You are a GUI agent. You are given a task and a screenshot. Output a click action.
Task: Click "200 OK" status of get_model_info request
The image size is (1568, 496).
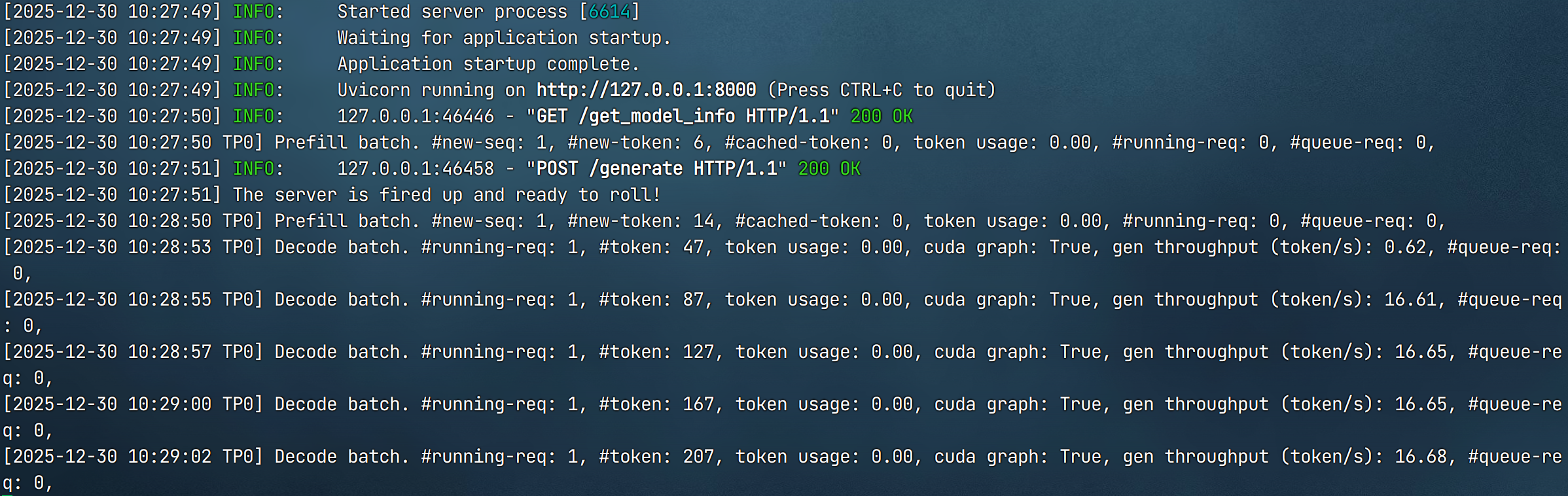coord(881,116)
